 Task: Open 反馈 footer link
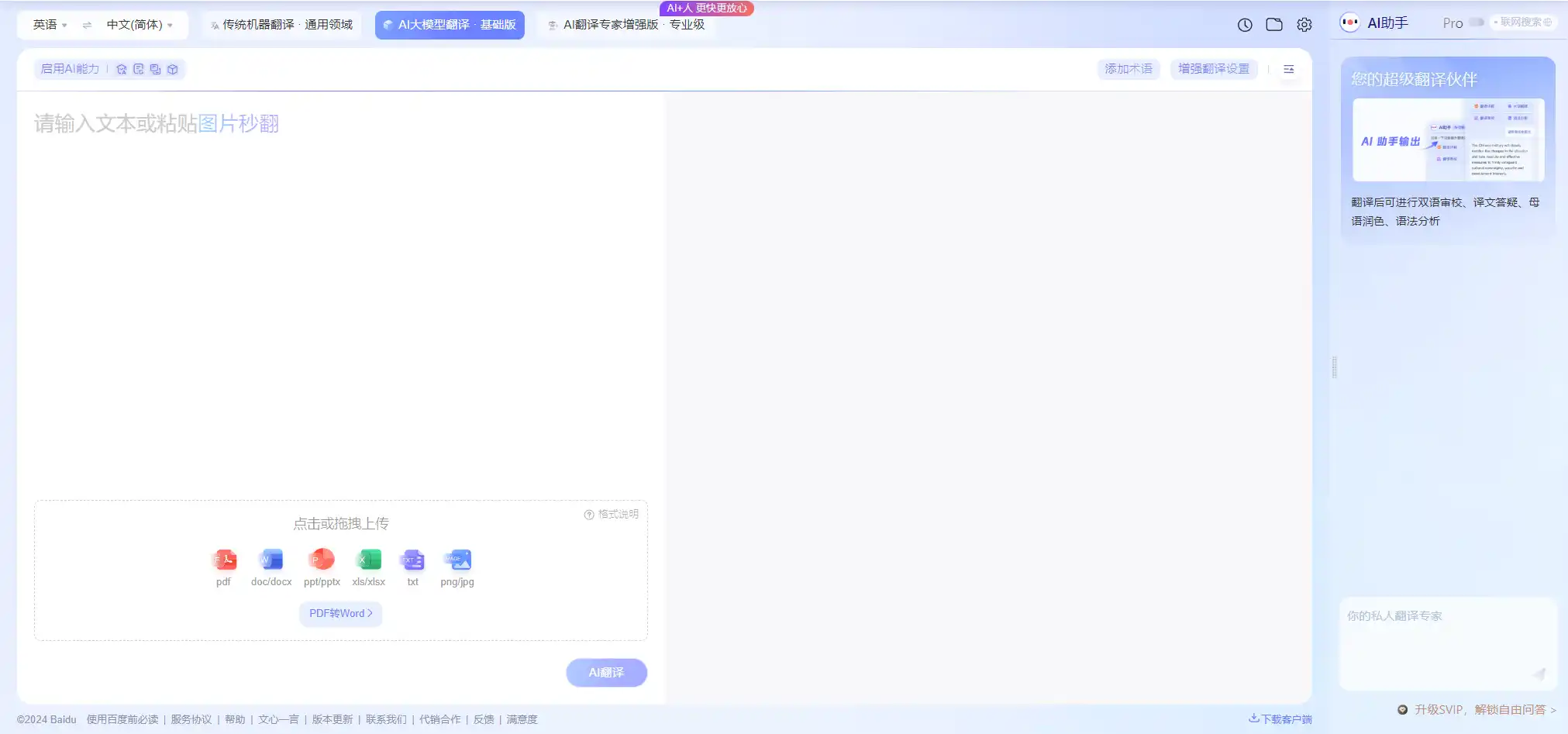484,719
